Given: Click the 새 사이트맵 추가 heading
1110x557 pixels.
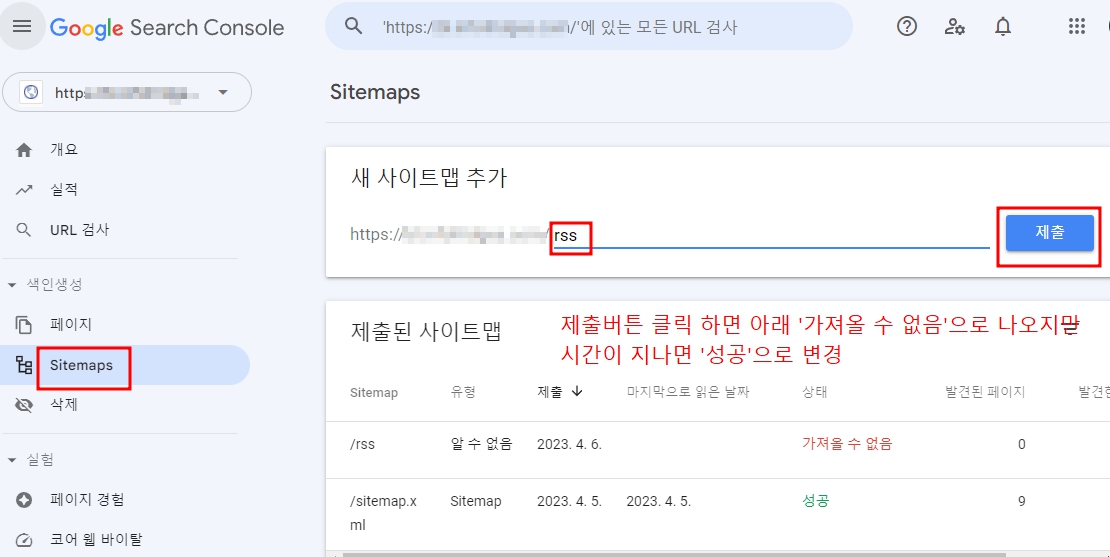Looking at the screenshot, I should point(429,178).
